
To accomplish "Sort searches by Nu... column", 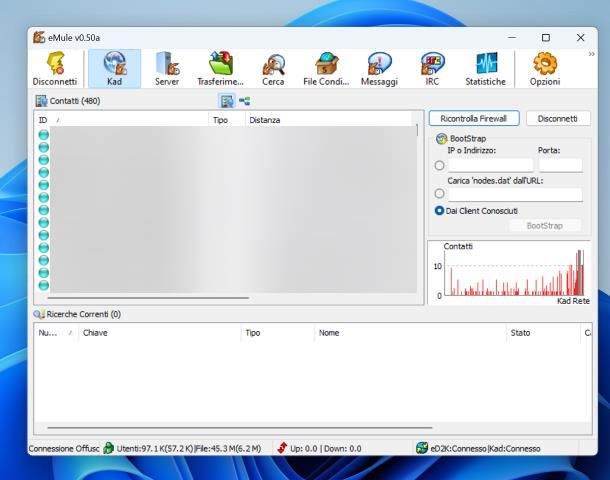I will tap(56, 333).
